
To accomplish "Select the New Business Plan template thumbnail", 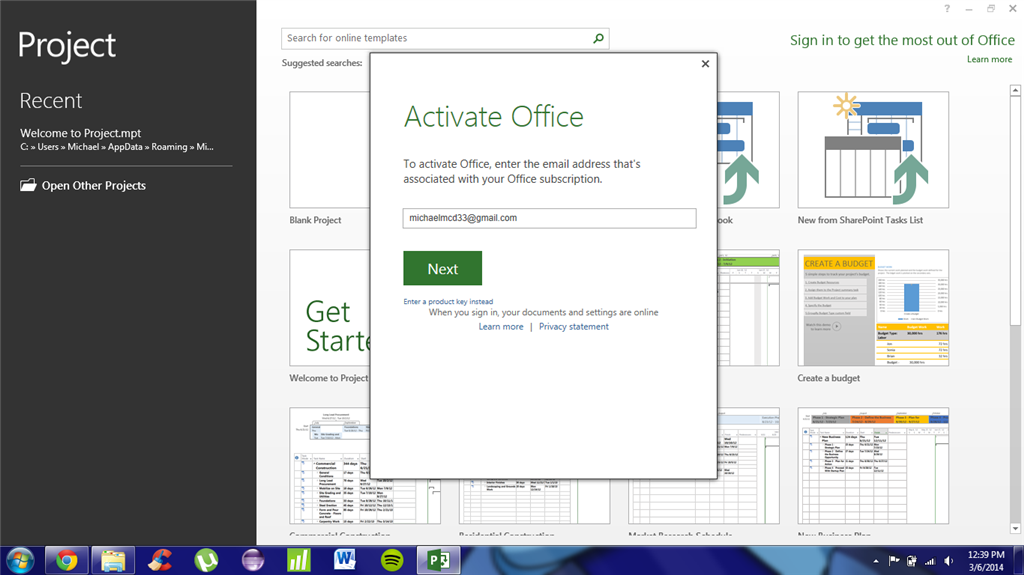I will coord(873,466).
